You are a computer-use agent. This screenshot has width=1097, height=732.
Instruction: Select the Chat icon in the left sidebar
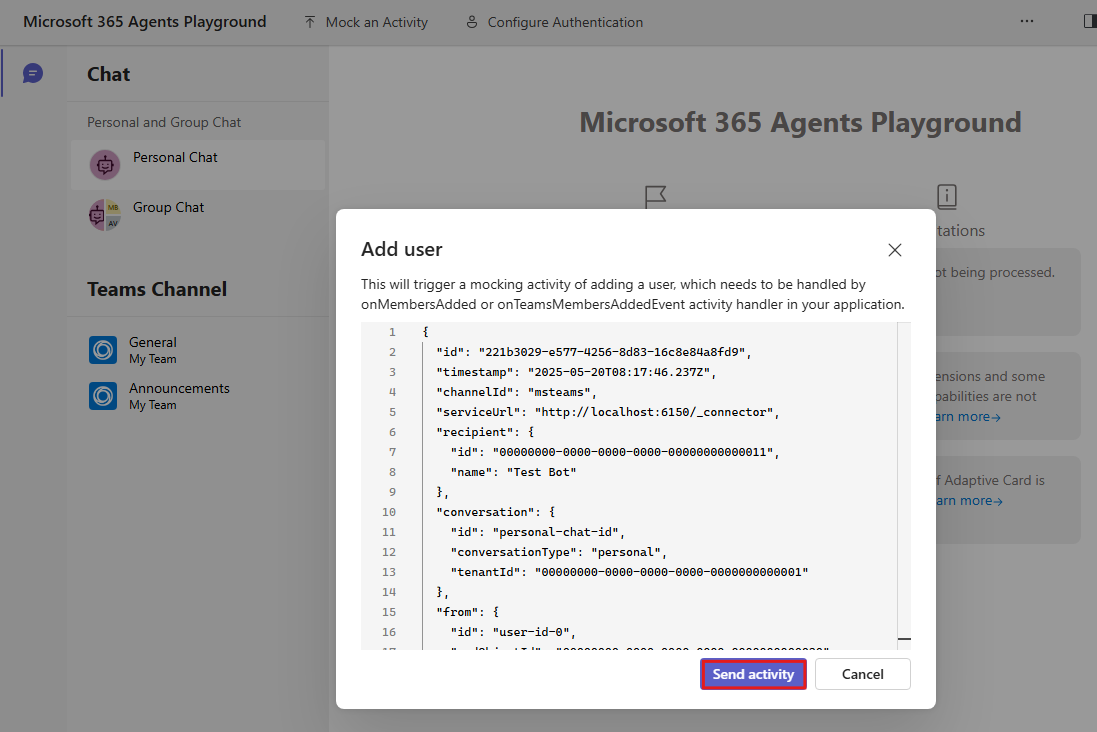[33, 73]
